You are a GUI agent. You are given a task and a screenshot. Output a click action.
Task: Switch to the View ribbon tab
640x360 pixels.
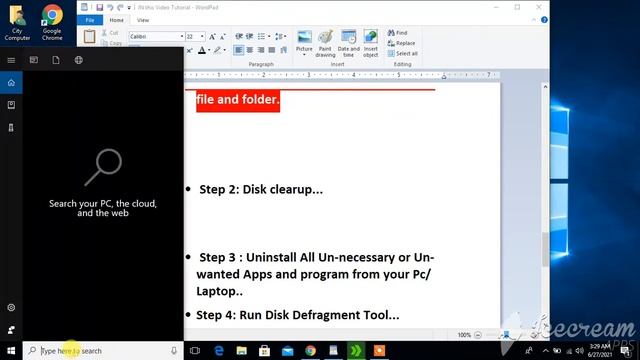pyautogui.click(x=143, y=20)
